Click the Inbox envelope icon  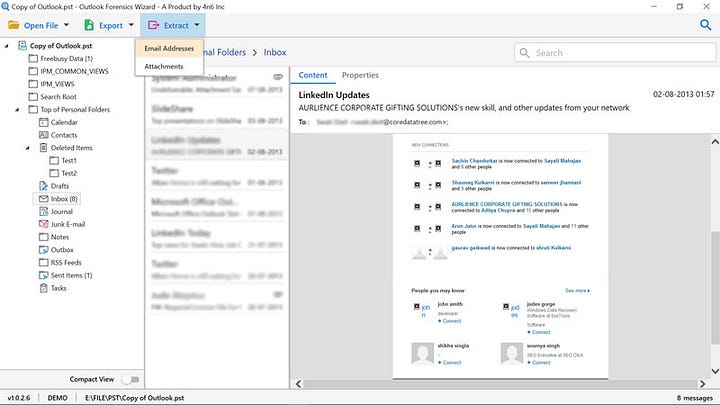point(44,199)
